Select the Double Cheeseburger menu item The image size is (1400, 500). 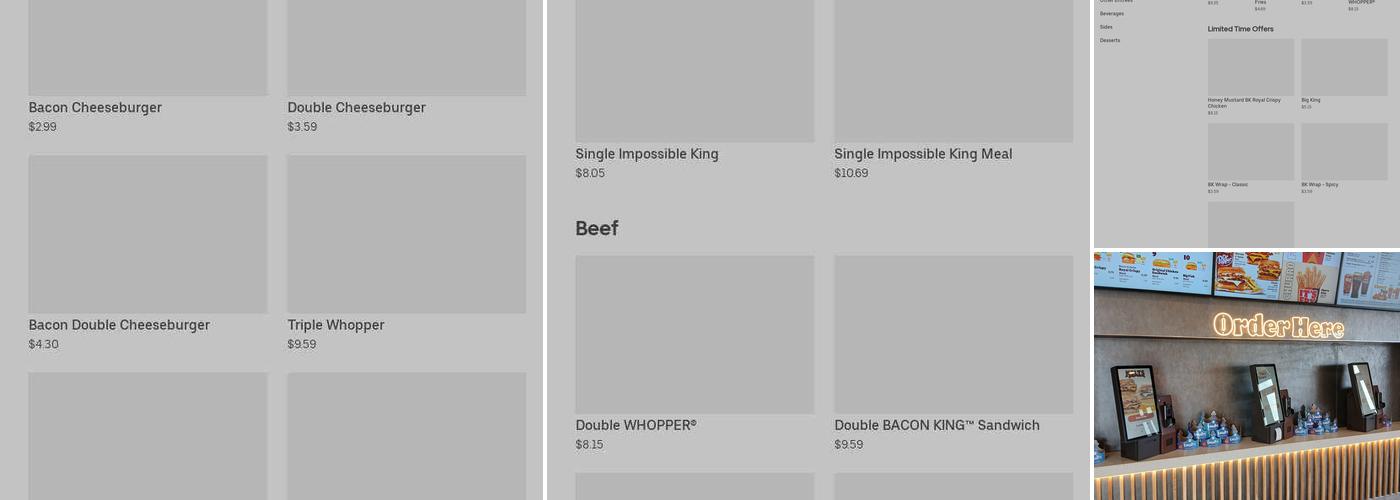[356, 108]
